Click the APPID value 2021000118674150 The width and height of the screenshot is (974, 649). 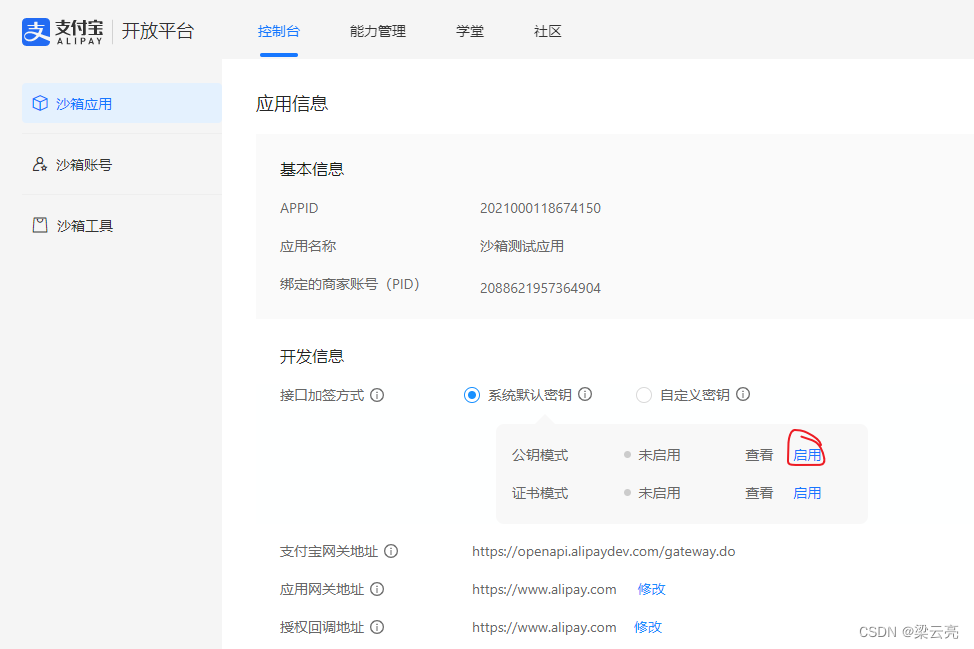[x=540, y=208]
